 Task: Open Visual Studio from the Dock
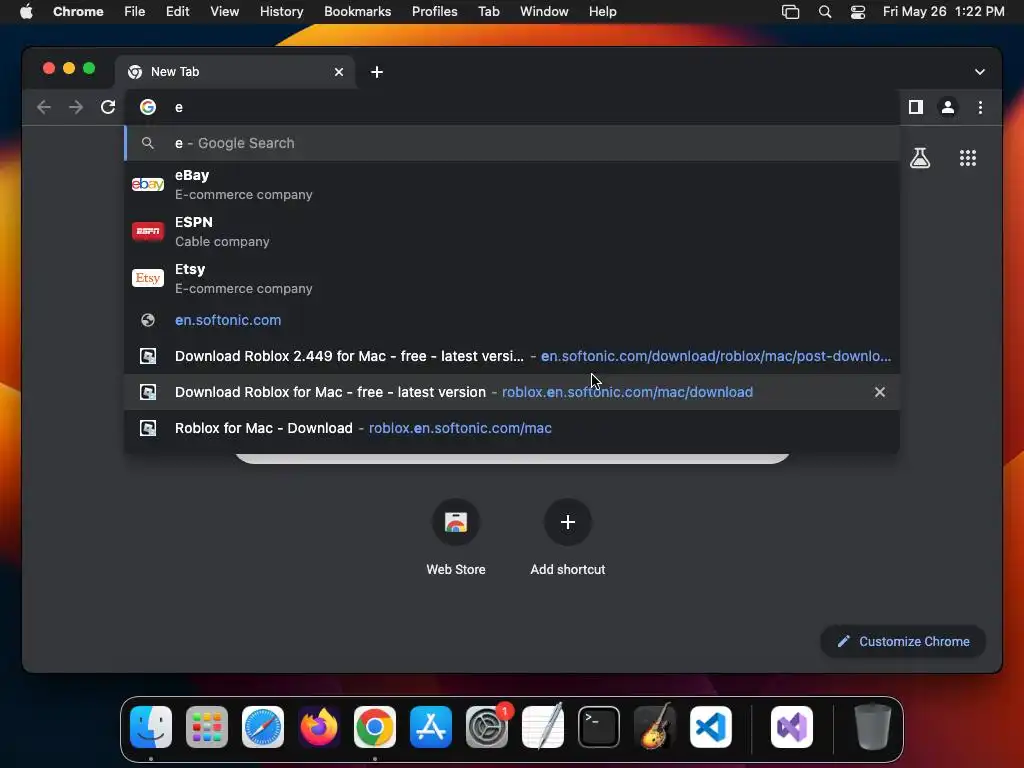click(792, 727)
